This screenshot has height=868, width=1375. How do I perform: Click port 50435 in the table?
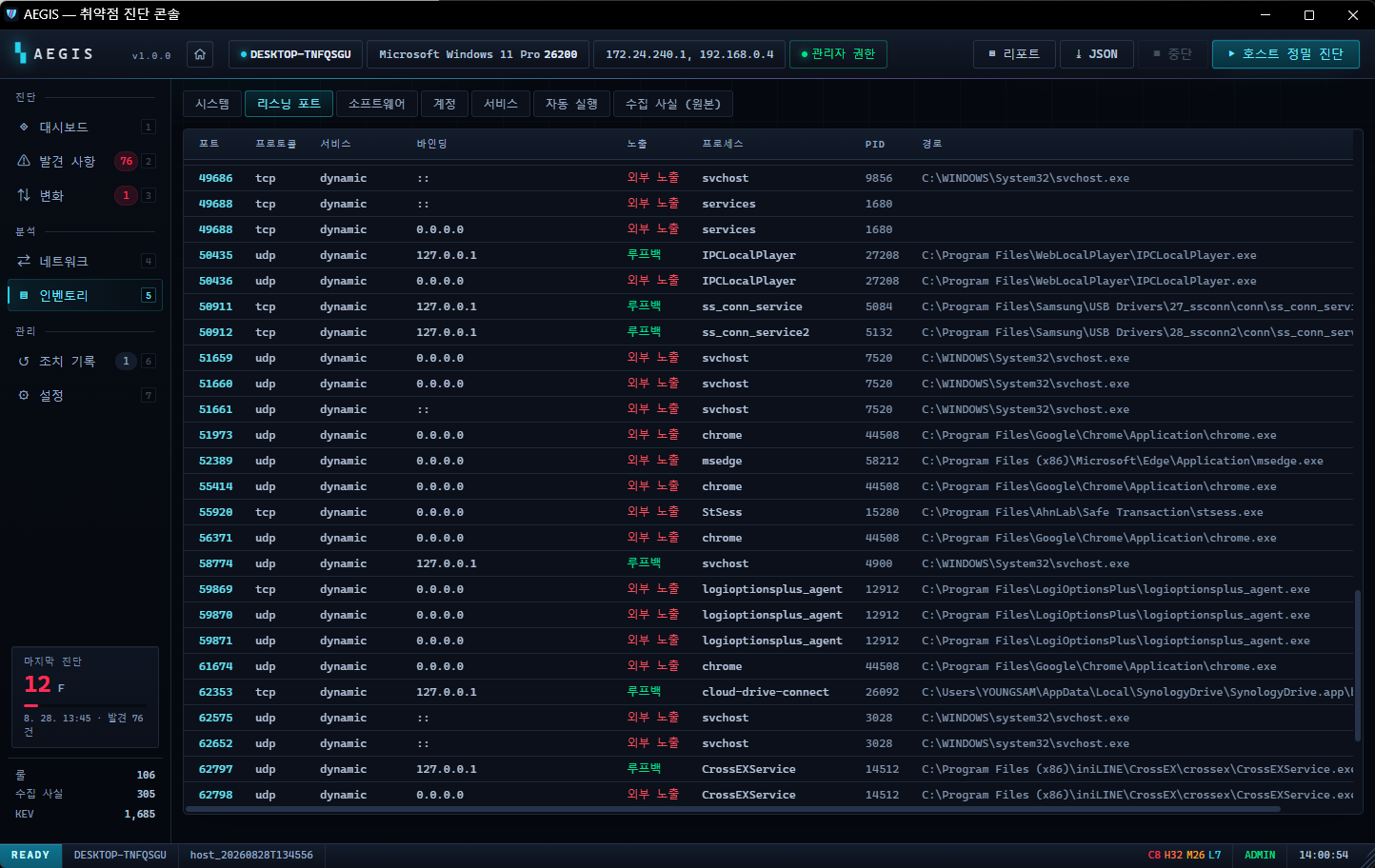click(x=215, y=255)
